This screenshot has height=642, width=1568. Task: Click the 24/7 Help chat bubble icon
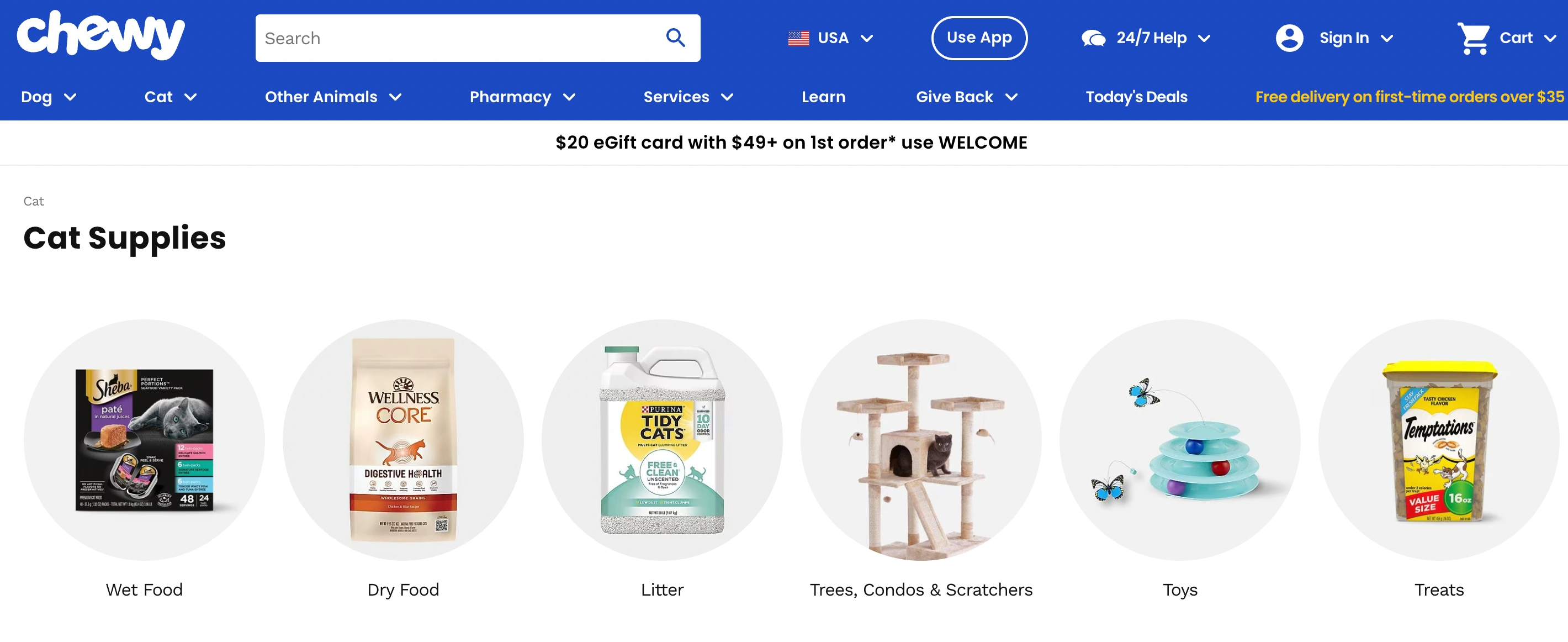1093,38
